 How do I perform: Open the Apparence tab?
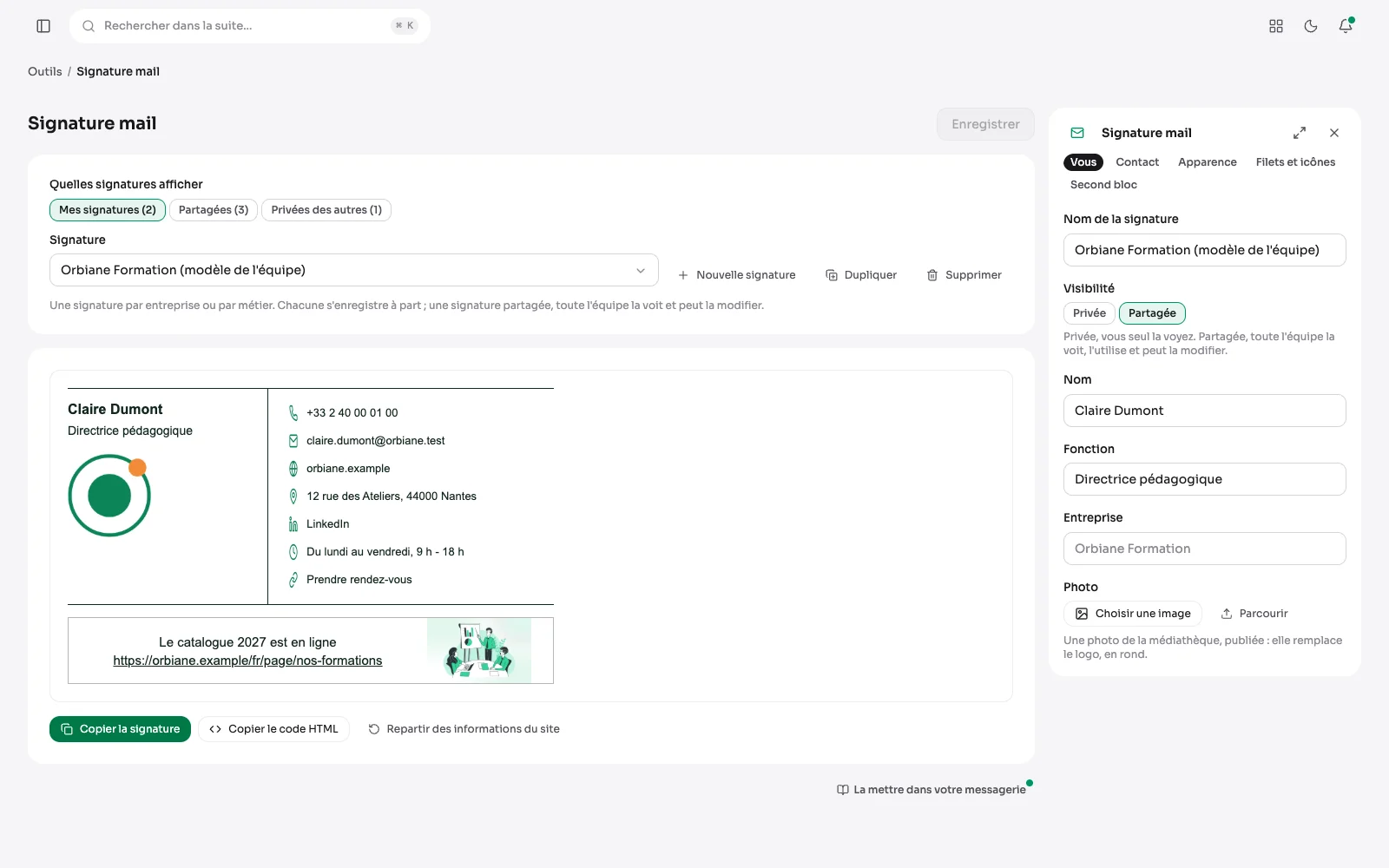pos(1208,162)
